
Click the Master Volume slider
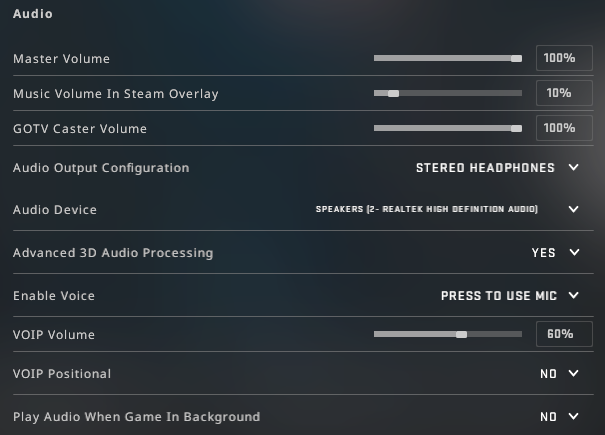447,59
